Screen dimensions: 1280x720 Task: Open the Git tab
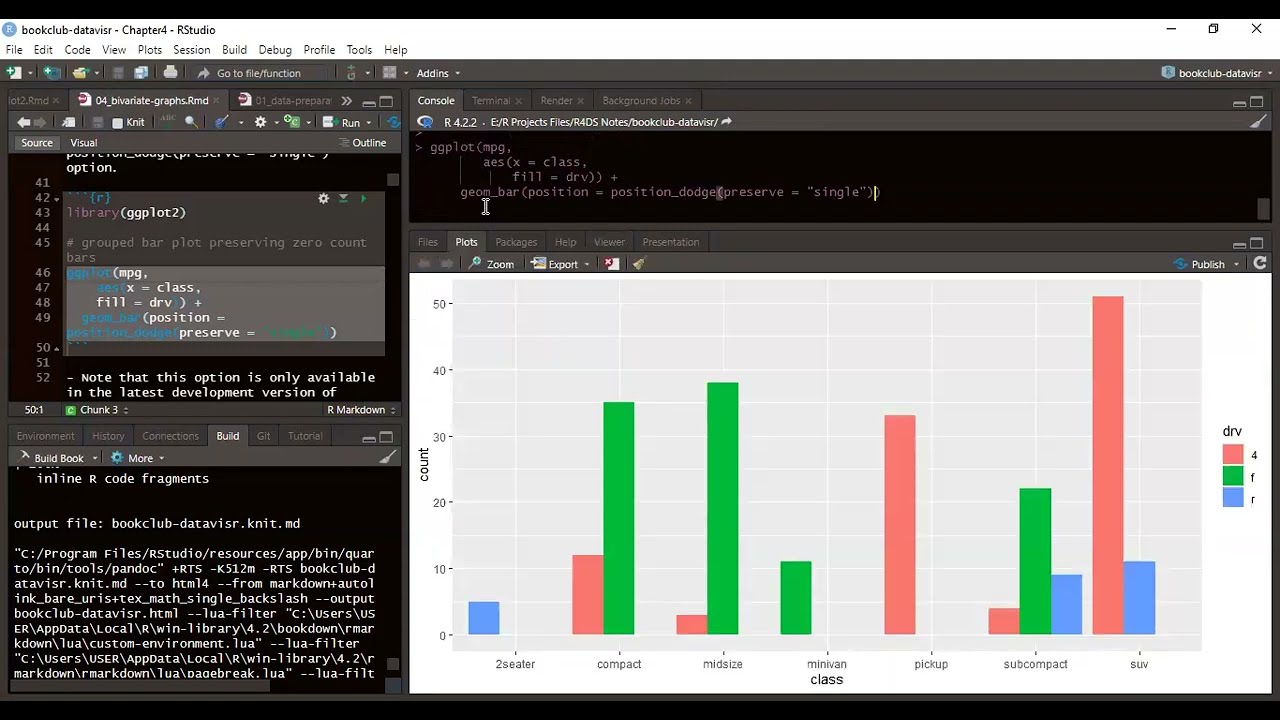[263, 436]
